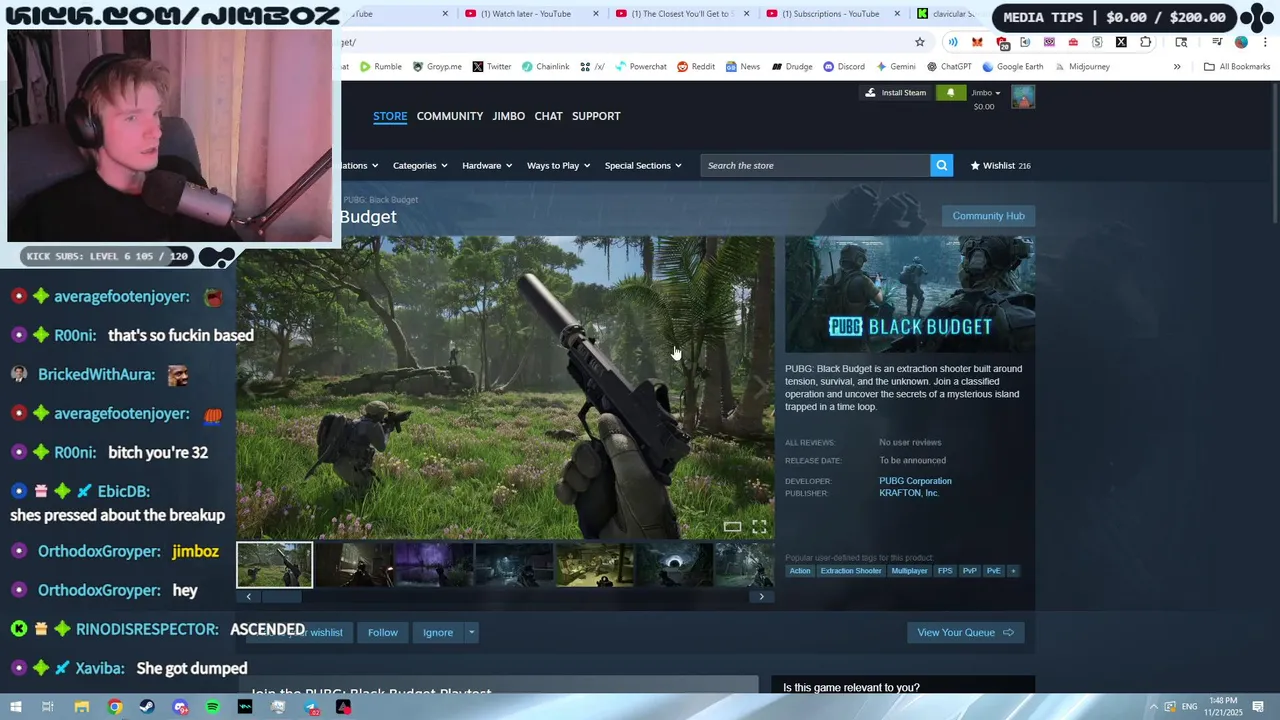The height and width of the screenshot is (720, 1280).
Task: Open the Reddit bookmark
Action: coord(696,67)
